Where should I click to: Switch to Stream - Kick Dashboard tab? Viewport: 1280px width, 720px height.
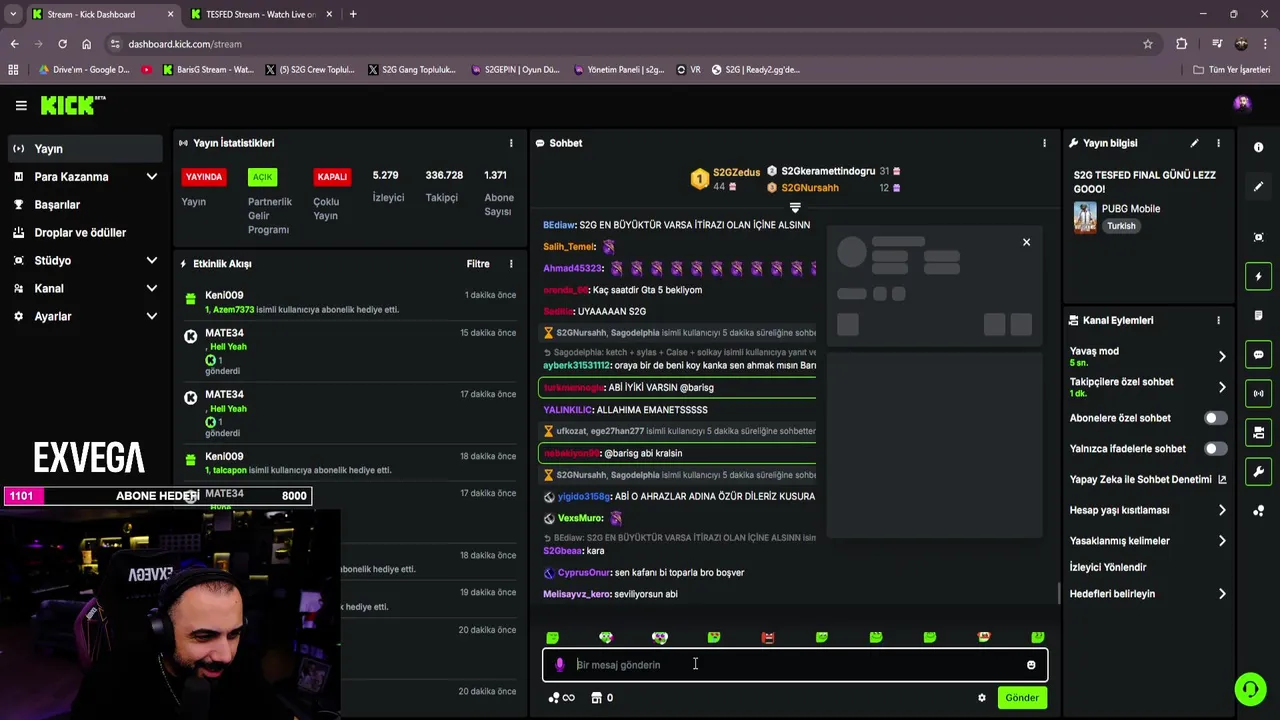pyautogui.click(x=101, y=14)
